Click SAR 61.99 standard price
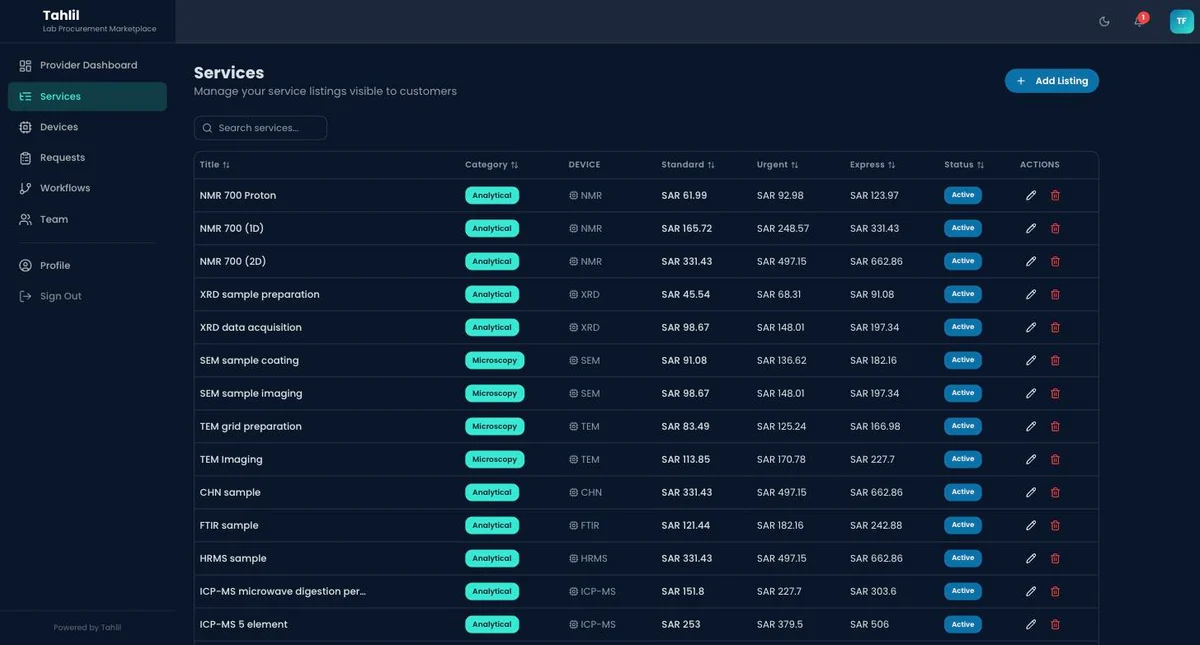 (684, 195)
